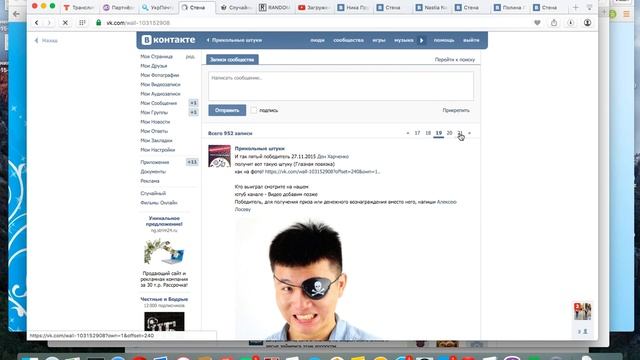Click the Назад back link

click(x=46, y=40)
